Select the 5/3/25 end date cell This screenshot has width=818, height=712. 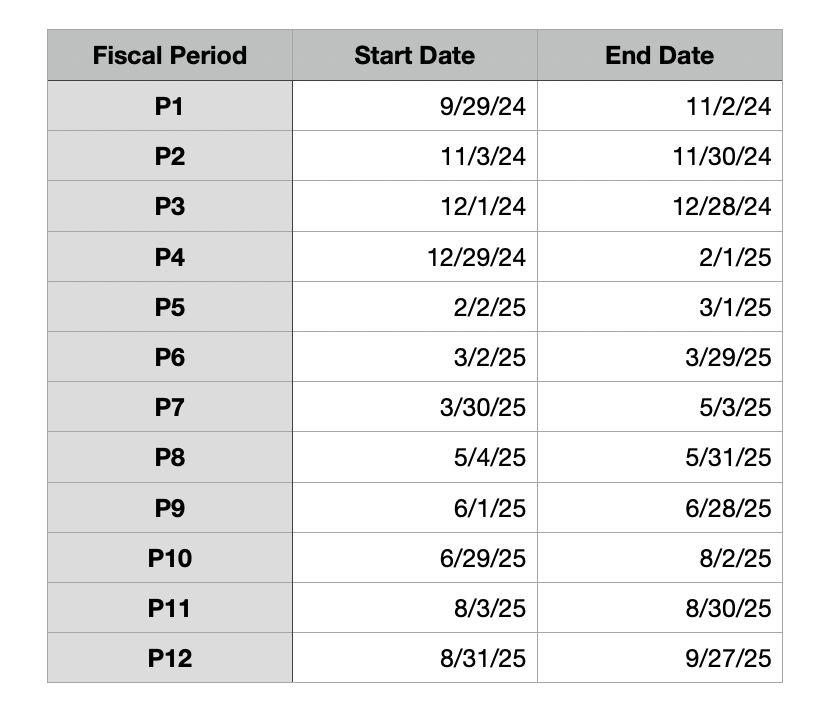click(x=660, y=407)
